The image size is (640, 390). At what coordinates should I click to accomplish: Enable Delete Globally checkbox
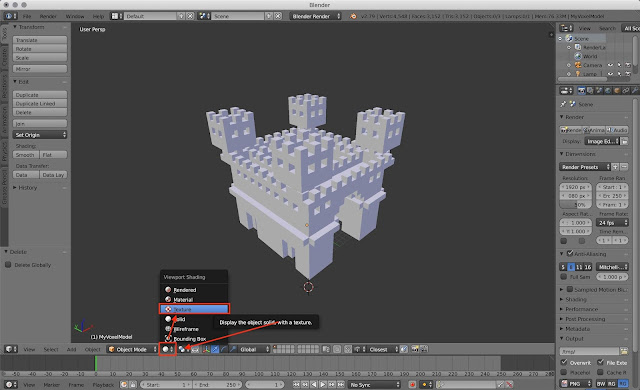(x=8, y=265)
